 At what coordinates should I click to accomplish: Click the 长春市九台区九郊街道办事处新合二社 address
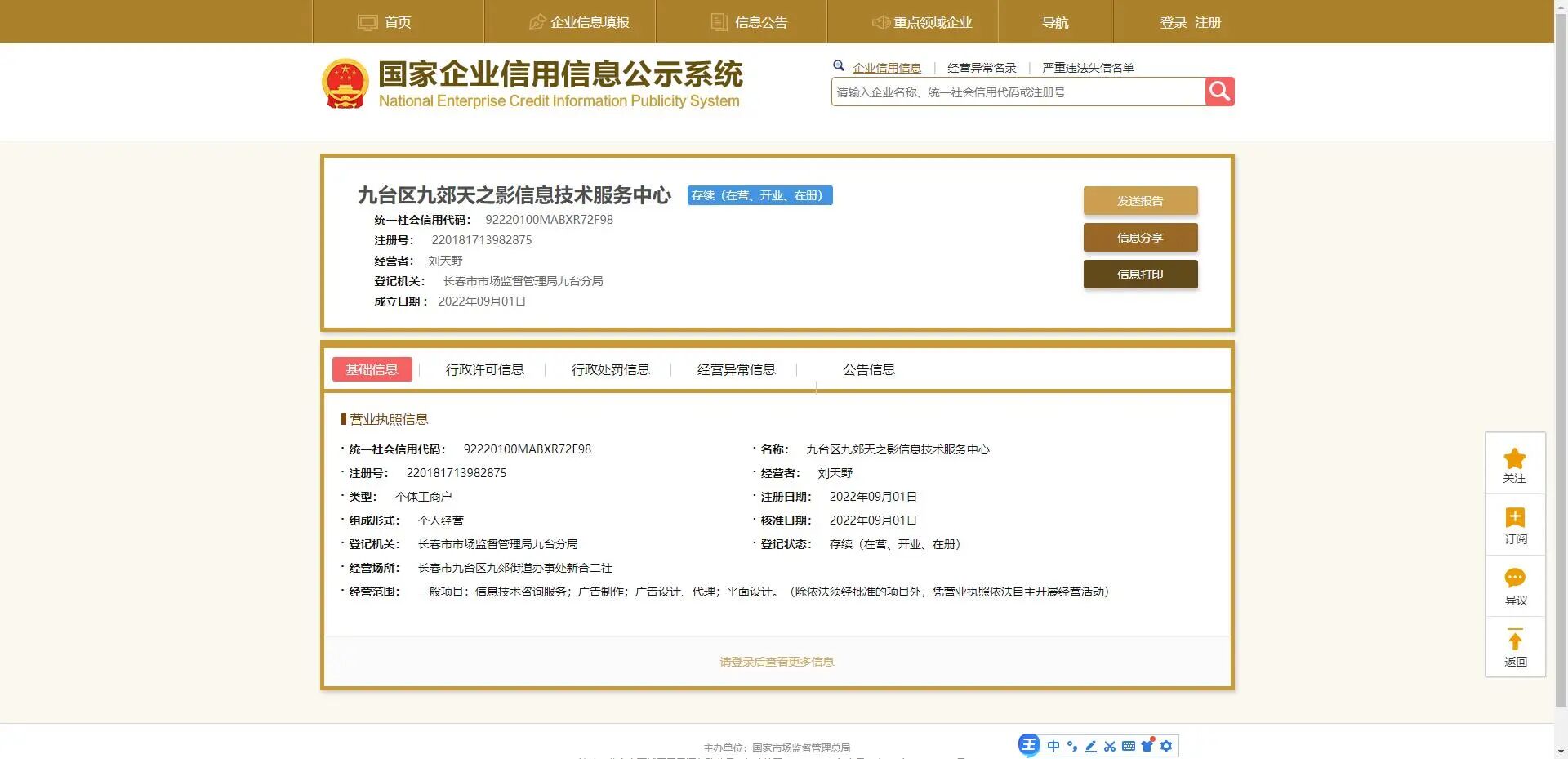[515, 568]
